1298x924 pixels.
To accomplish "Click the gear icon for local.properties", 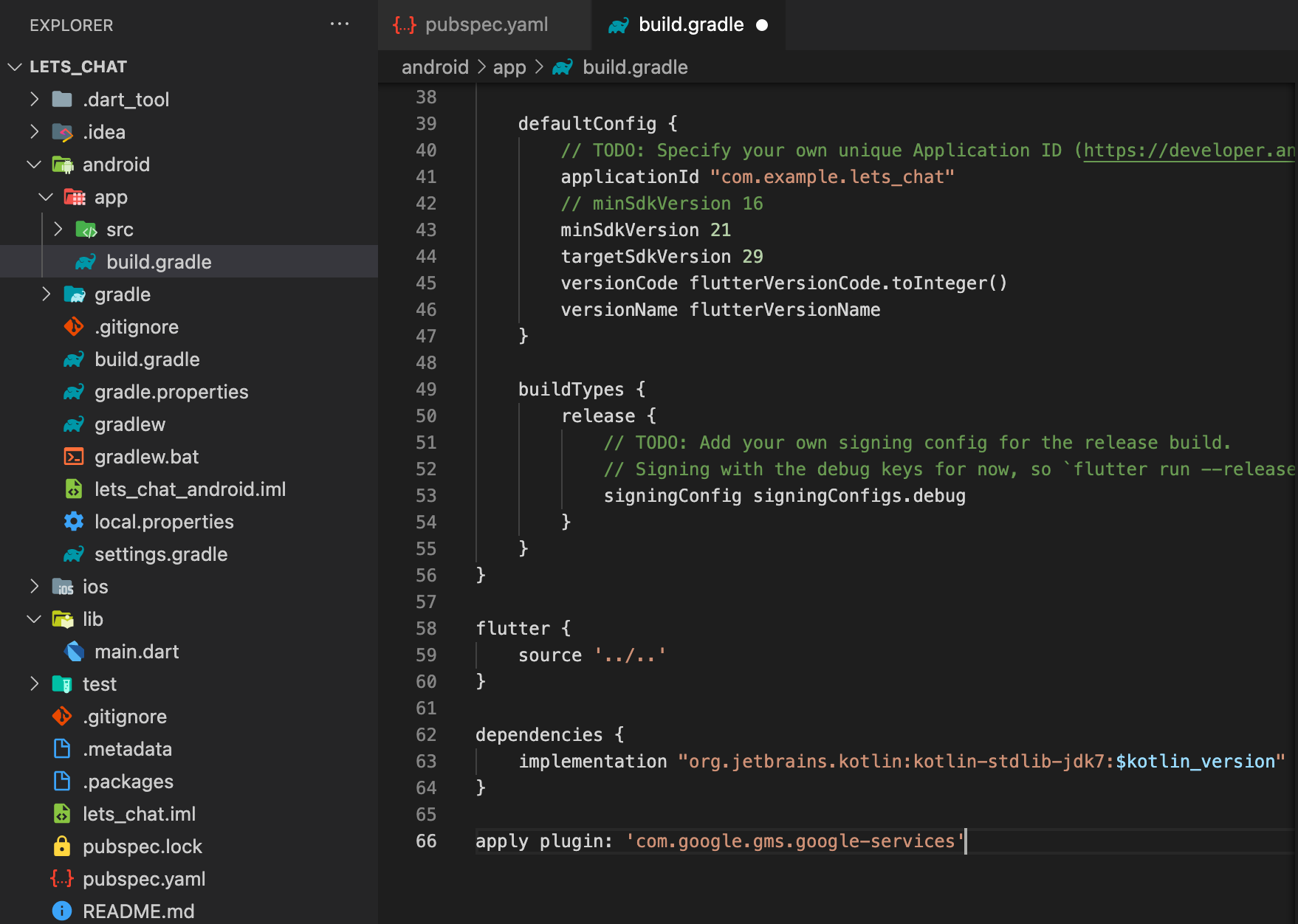I will [x=74, y=521].
